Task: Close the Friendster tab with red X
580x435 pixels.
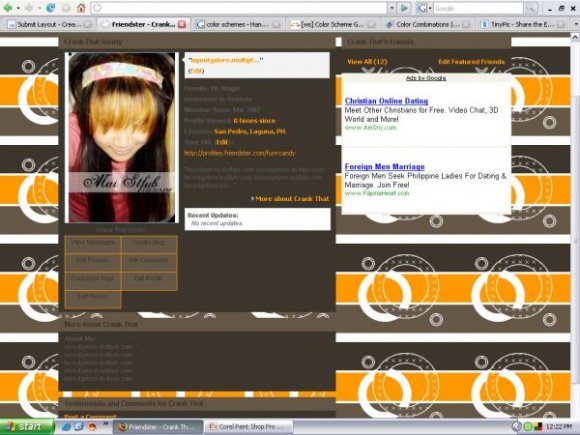Action: pos(182,24)
